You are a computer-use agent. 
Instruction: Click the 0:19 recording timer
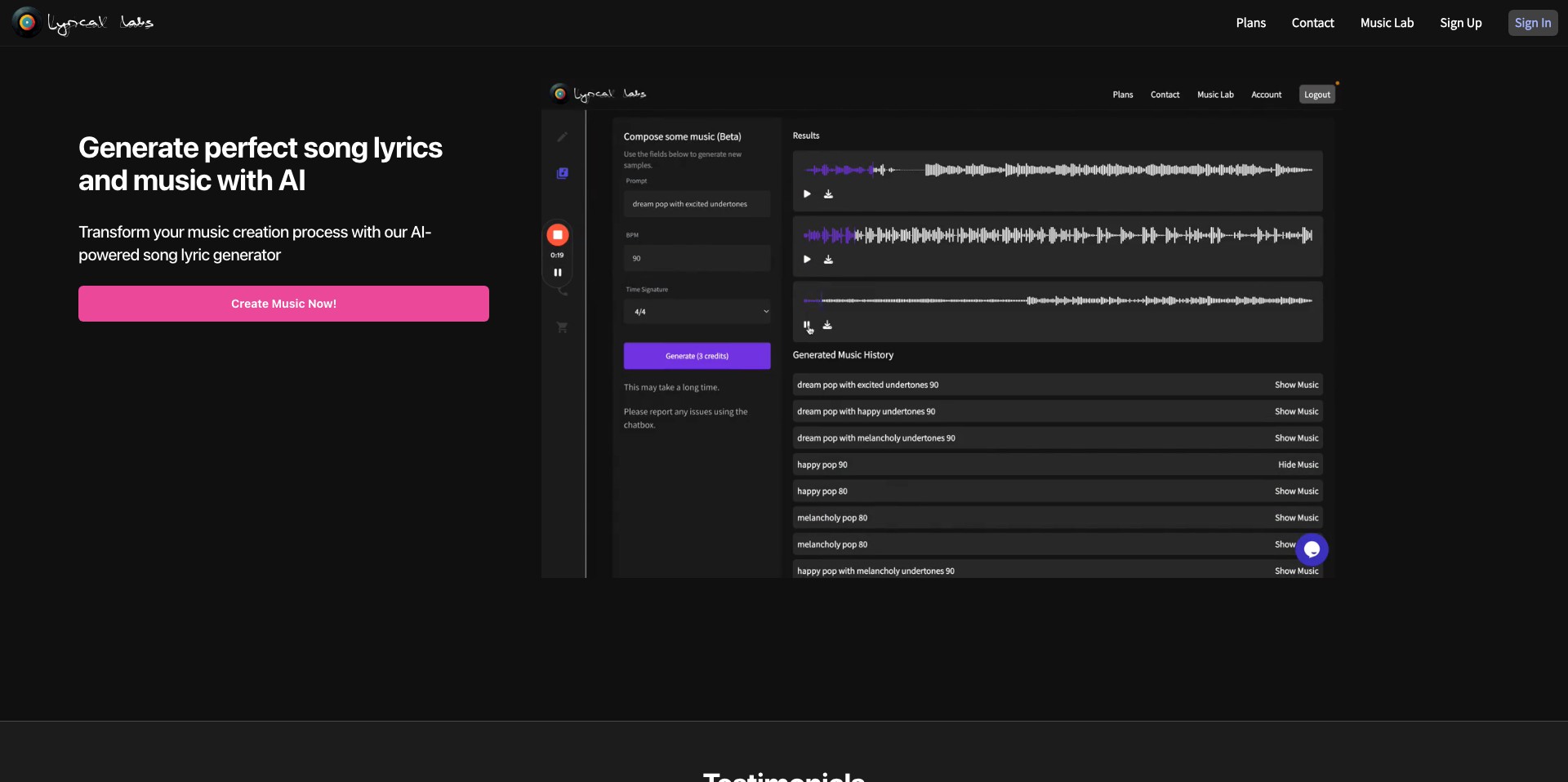point(557,255)
